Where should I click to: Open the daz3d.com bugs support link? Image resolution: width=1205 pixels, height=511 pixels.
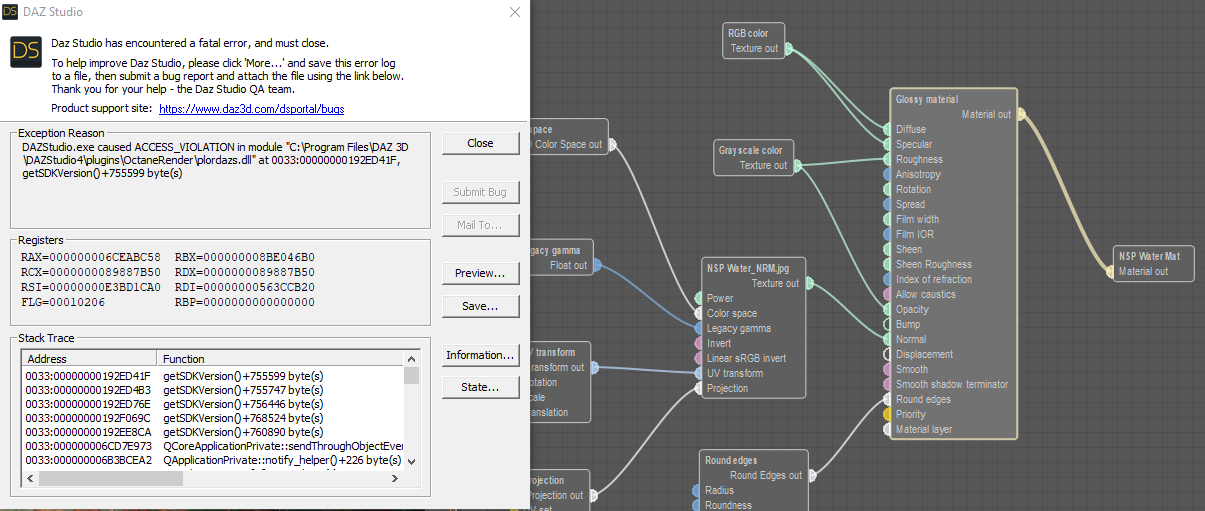pos(251,108)
